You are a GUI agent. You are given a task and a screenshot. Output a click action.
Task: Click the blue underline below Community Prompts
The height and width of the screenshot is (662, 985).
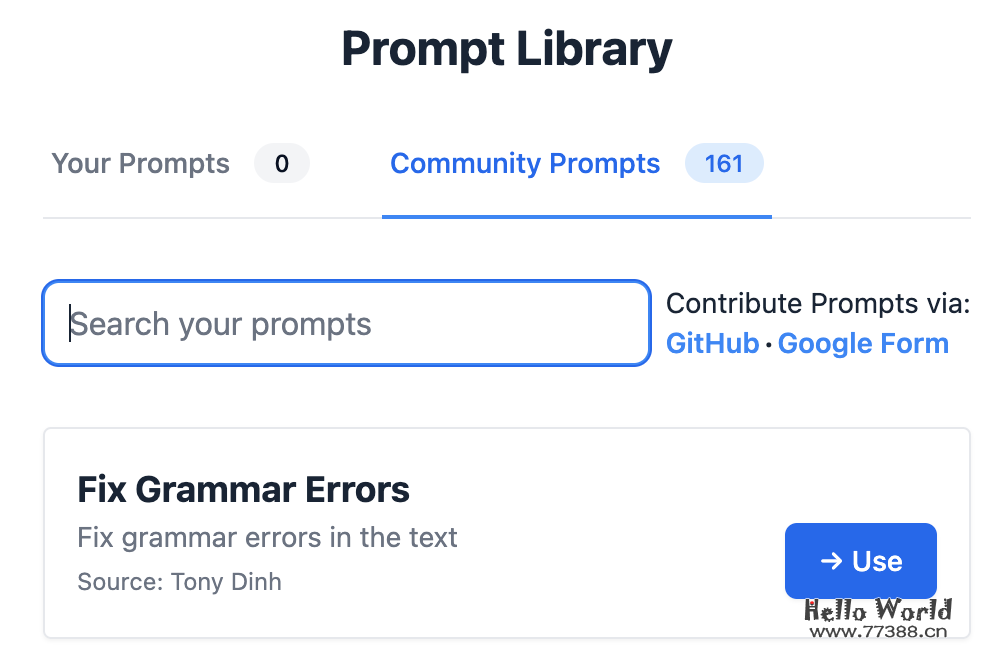(x=576, y=216)
